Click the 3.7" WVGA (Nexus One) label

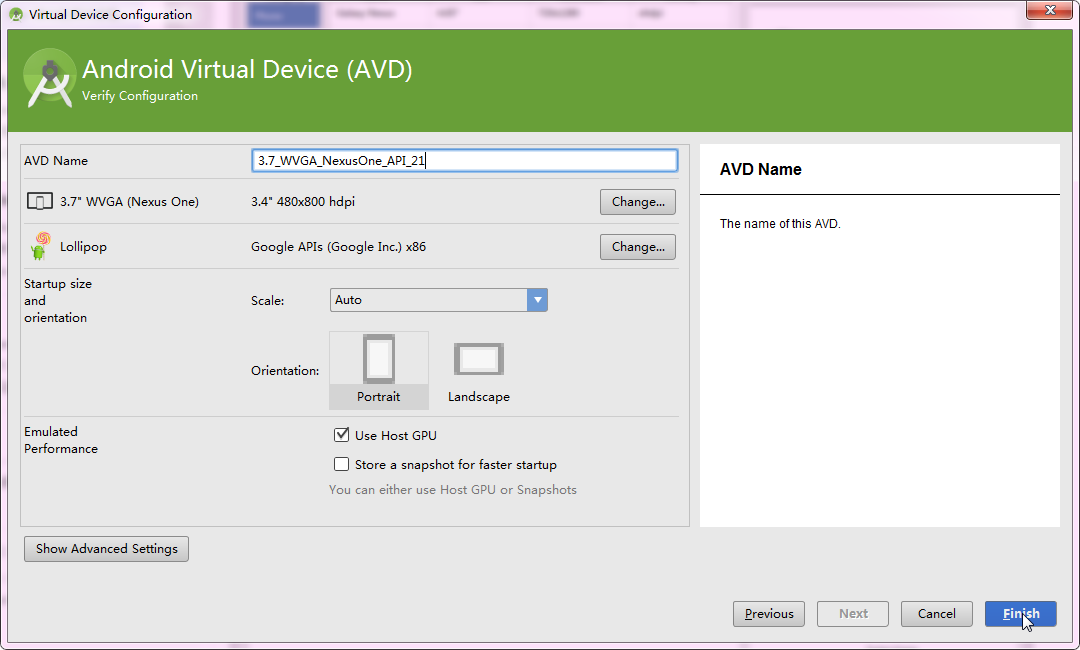point(129,202)
